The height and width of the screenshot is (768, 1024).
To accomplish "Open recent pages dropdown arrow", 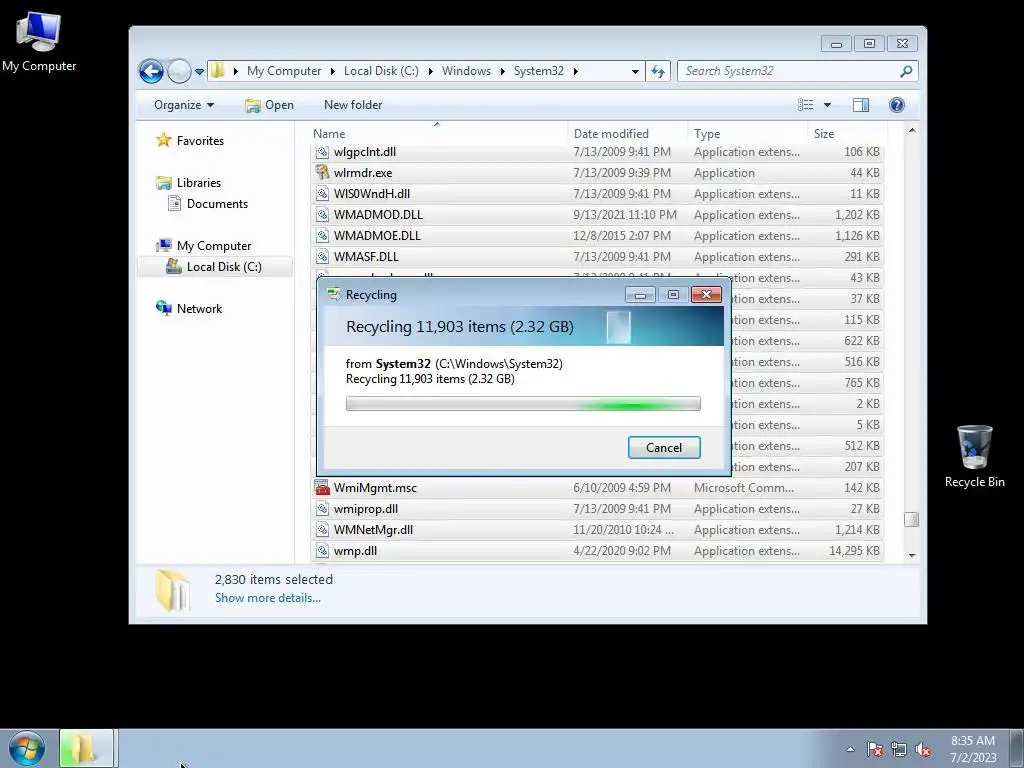I will 199,71.
